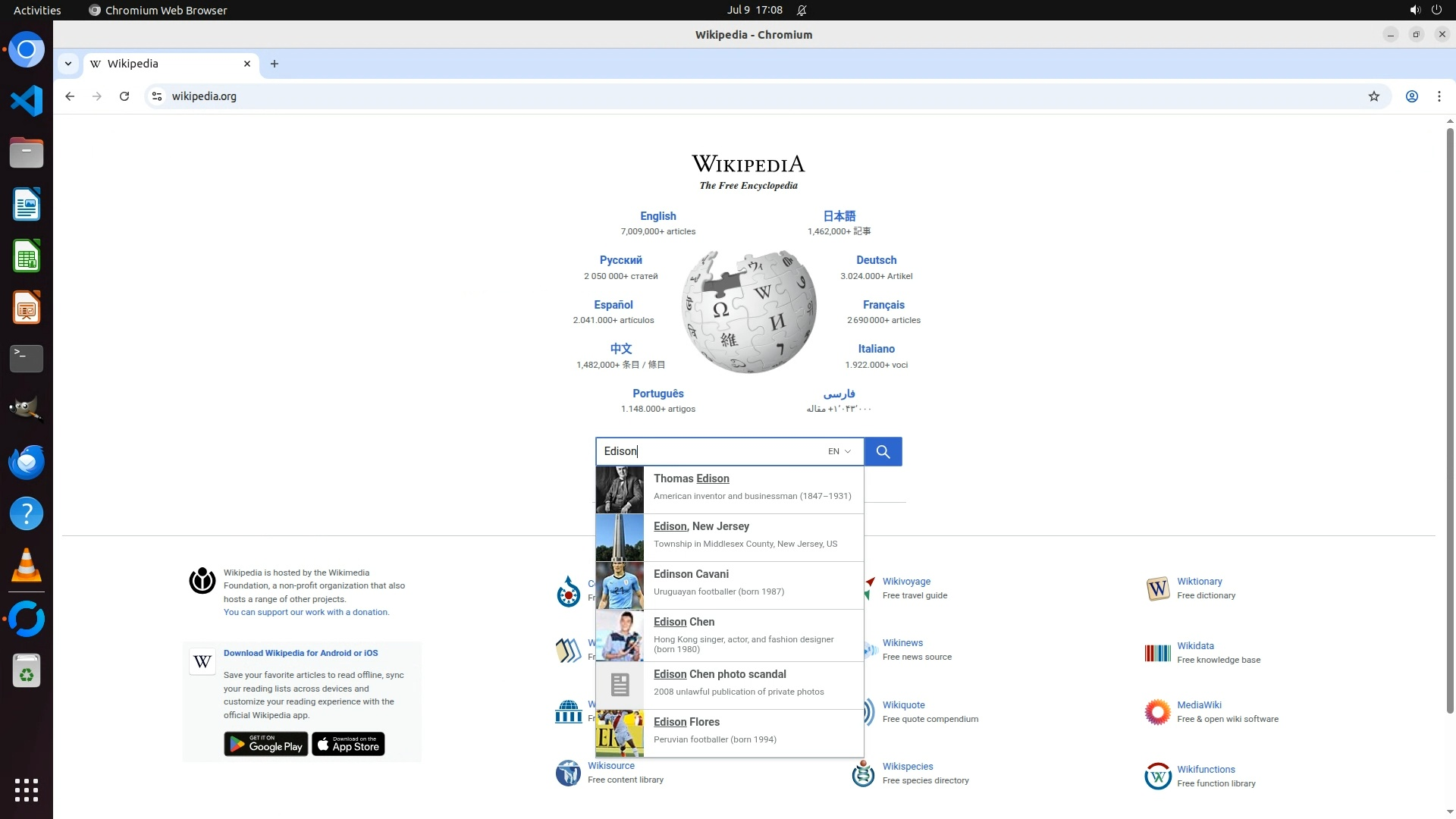1456x819 pixels.
Task: Open Chromium three-dot menu
Action: click(1439, 96)
